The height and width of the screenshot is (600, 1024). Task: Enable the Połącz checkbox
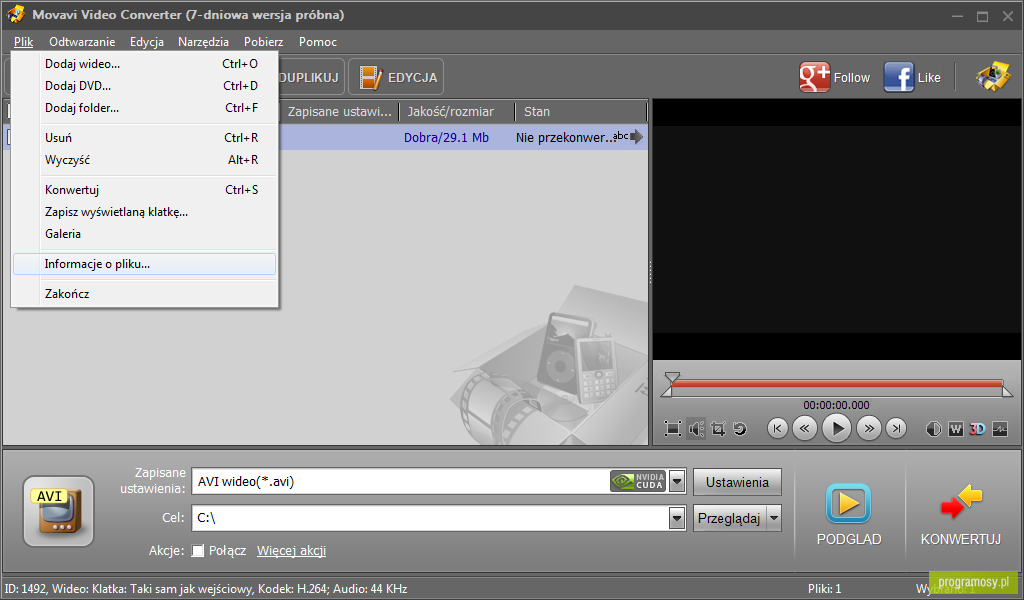(x=198, y=550)
